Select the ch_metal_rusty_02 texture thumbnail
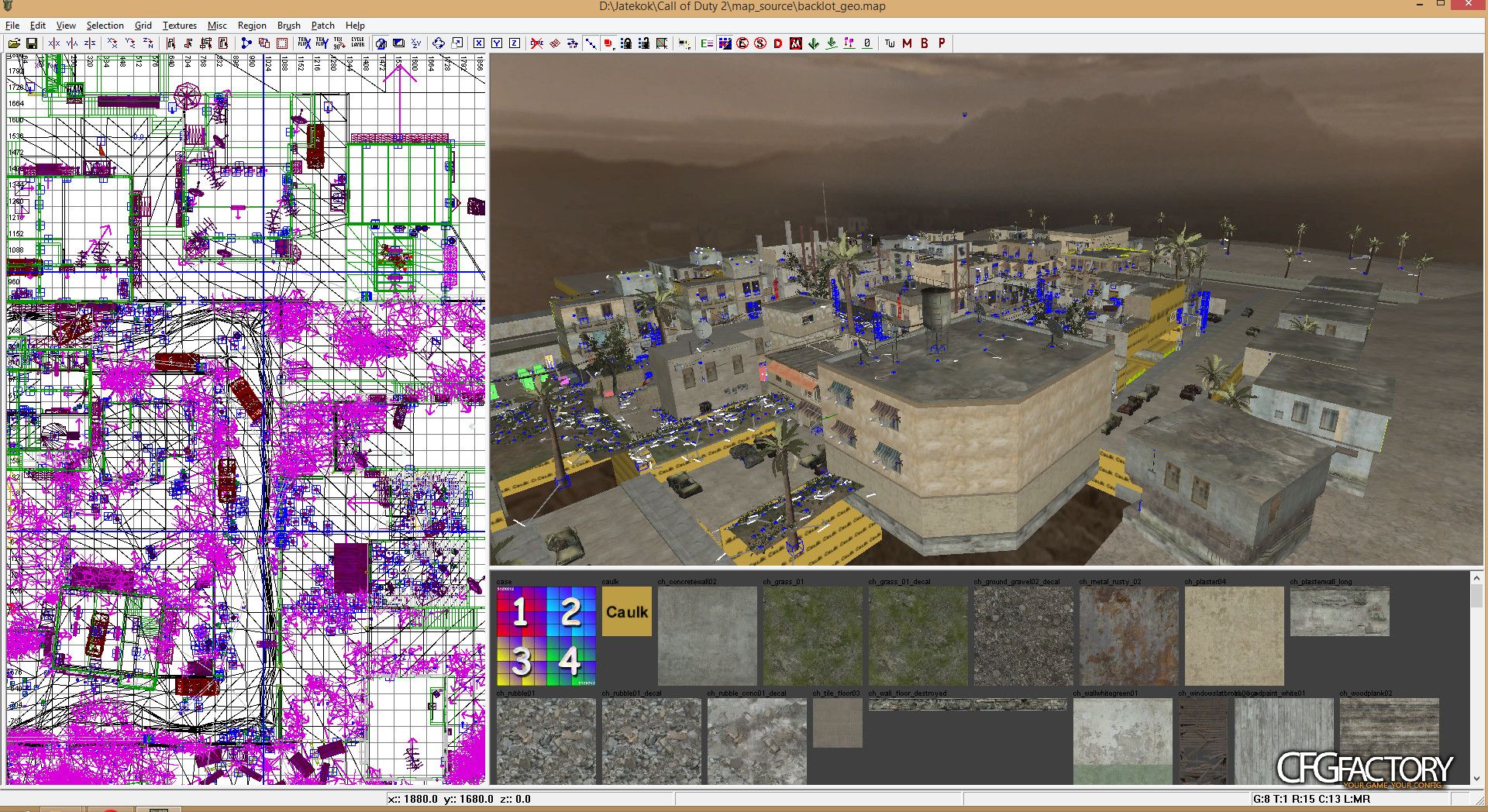1488x812 pixels. pyautogui.click(x=1128, y=636)
